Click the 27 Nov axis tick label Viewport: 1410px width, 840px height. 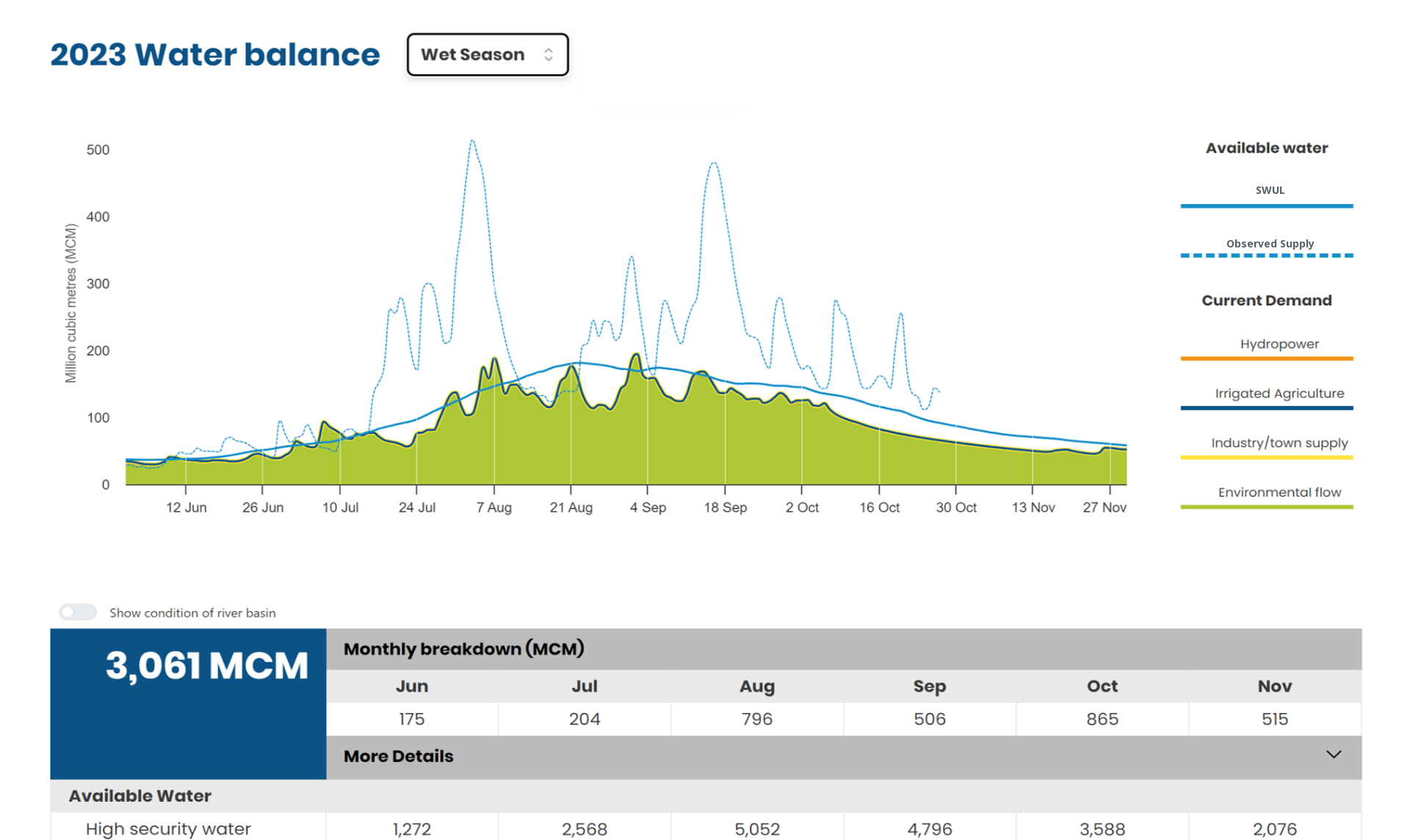(x=1104, y=507)
